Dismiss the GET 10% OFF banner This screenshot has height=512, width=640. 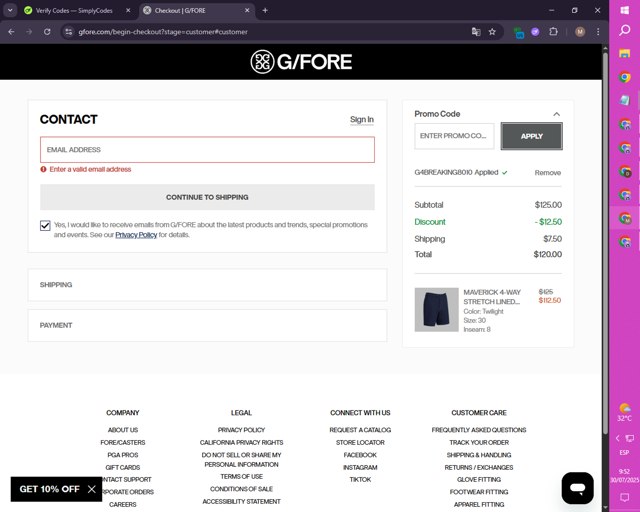[x=92, y=489]
